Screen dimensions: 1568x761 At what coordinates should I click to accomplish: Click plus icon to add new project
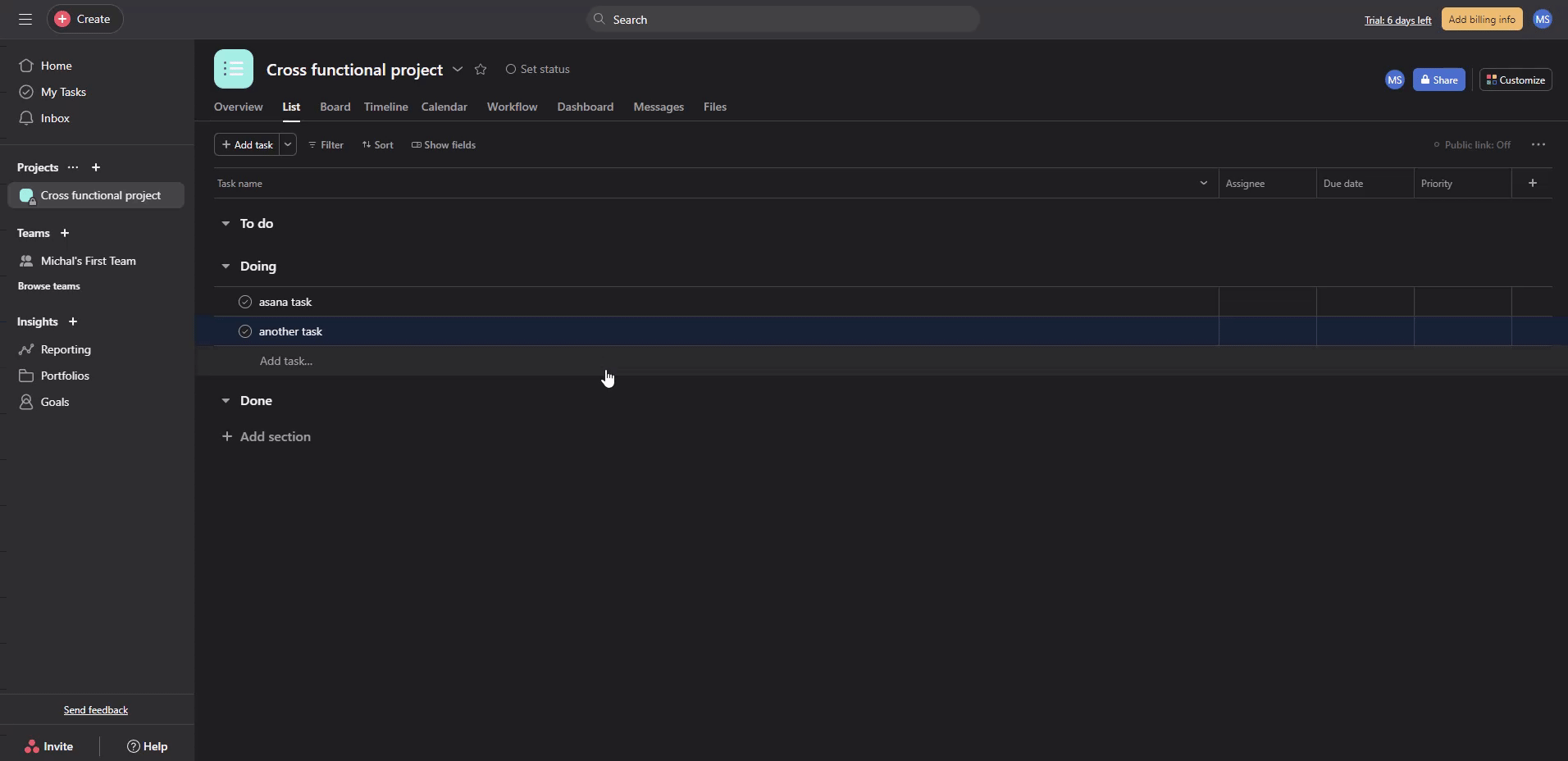pos(96,167)
